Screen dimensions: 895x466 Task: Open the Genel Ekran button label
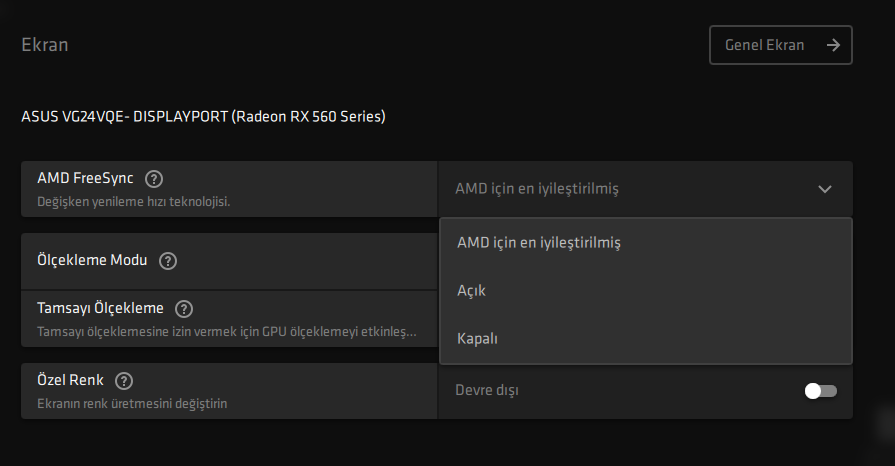[x=764, y=45]
